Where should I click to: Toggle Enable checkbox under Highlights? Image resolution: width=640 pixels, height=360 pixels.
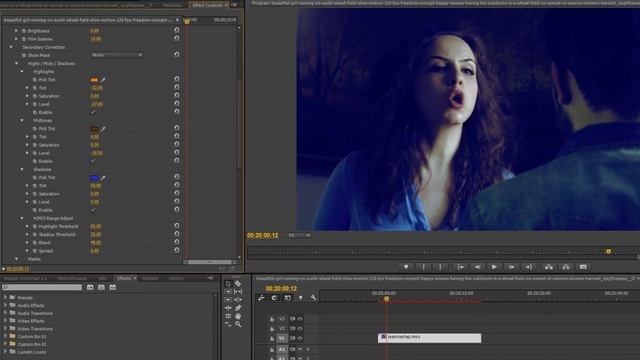pyautogui.click(x=93, y=112)
